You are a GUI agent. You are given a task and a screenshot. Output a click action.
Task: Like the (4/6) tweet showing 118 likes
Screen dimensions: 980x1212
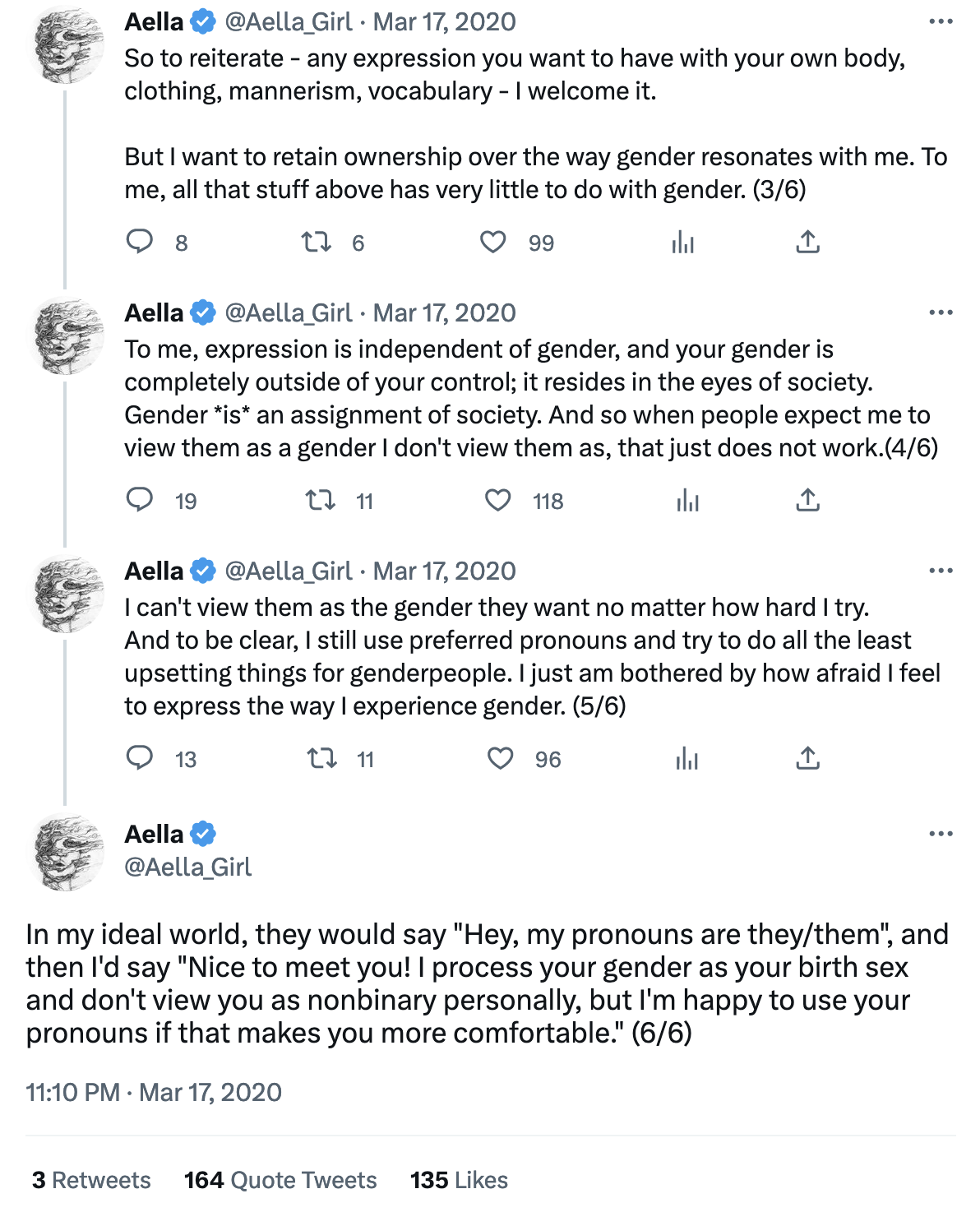497,500
